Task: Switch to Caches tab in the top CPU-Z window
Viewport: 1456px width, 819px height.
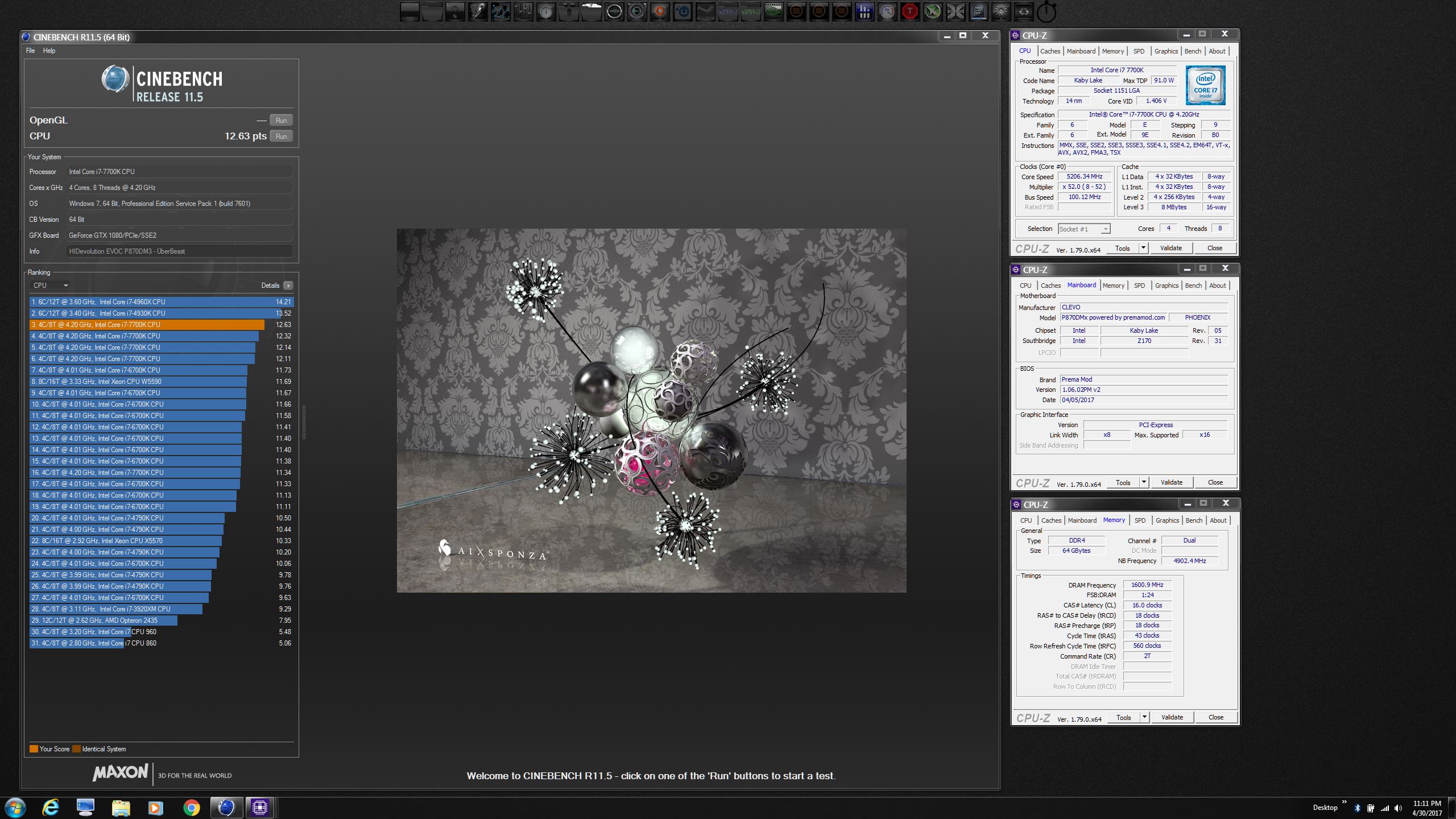Action: [1050, 51]
